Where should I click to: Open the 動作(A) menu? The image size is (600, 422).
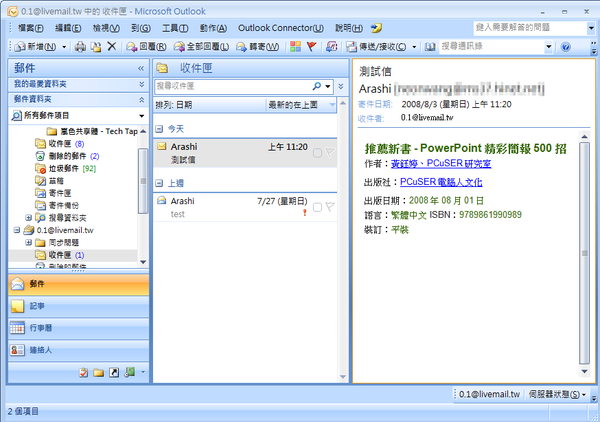pyautogui.click(x=213, y=28)
